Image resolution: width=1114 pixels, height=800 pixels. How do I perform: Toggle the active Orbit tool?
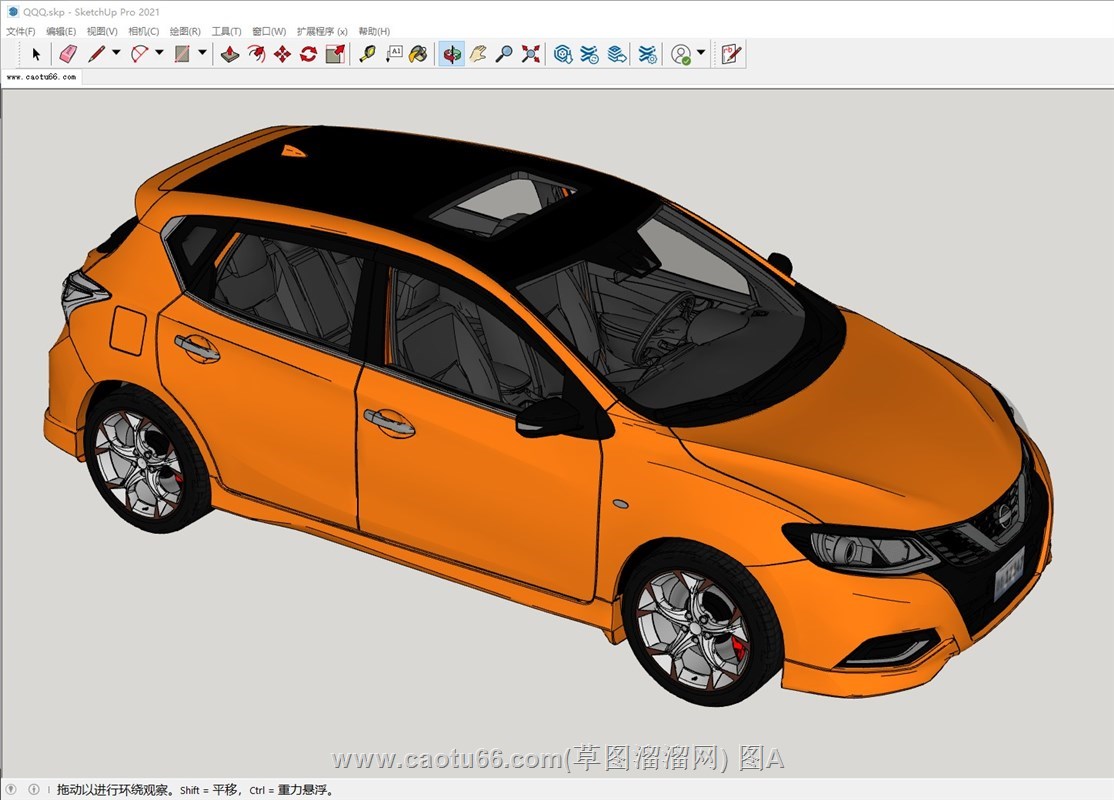pyautogui.click(x=452, y=54)
